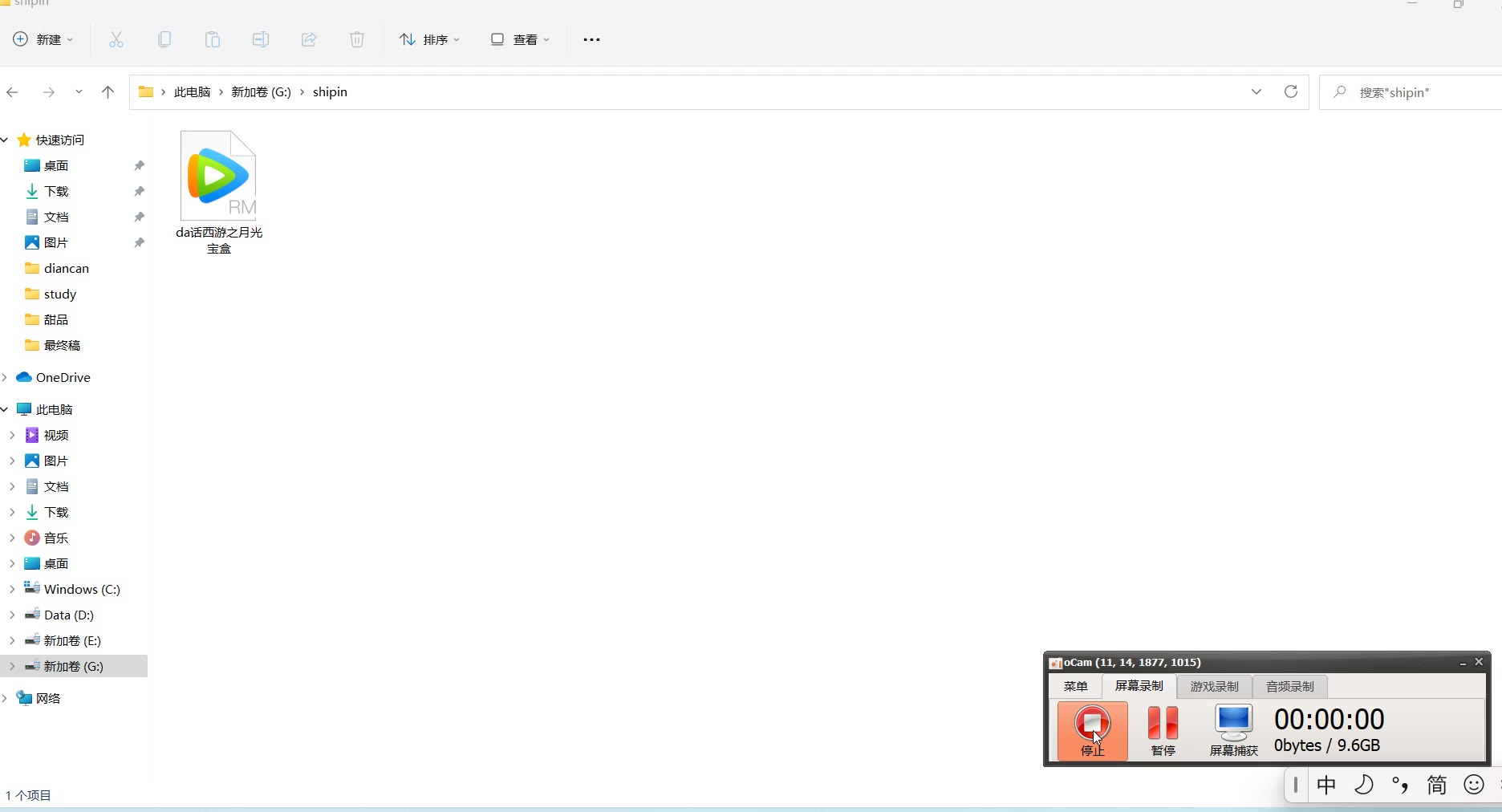Screen dimensions: 1502x812
Task: Go forward with the right arrow
Action: click(x=49, y=92)
